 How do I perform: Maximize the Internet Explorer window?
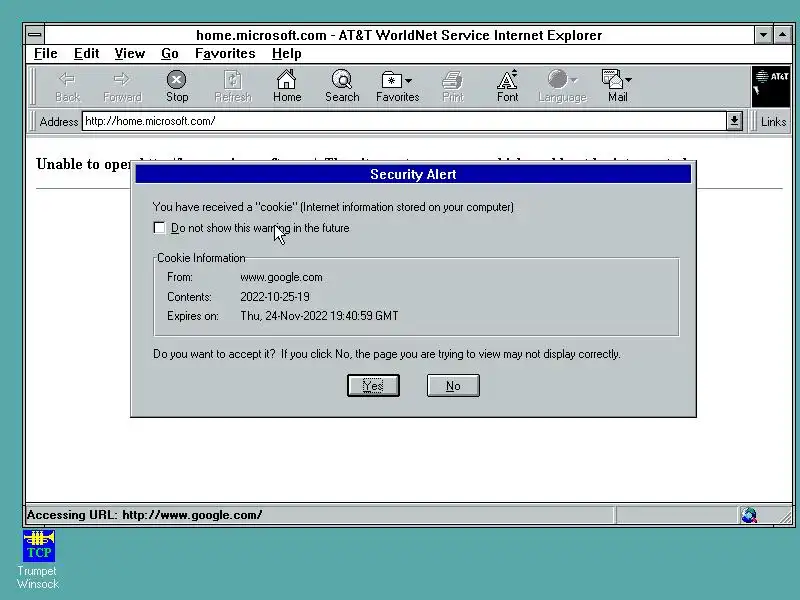(783, 35)
